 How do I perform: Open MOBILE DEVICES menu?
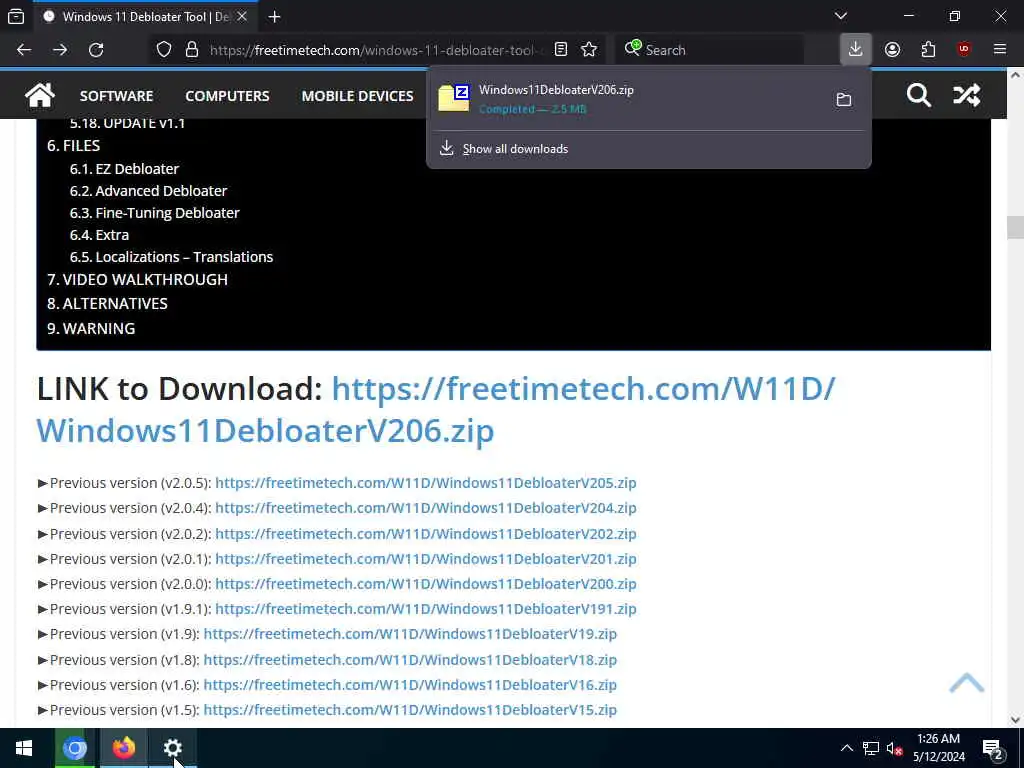pos(357,96)
